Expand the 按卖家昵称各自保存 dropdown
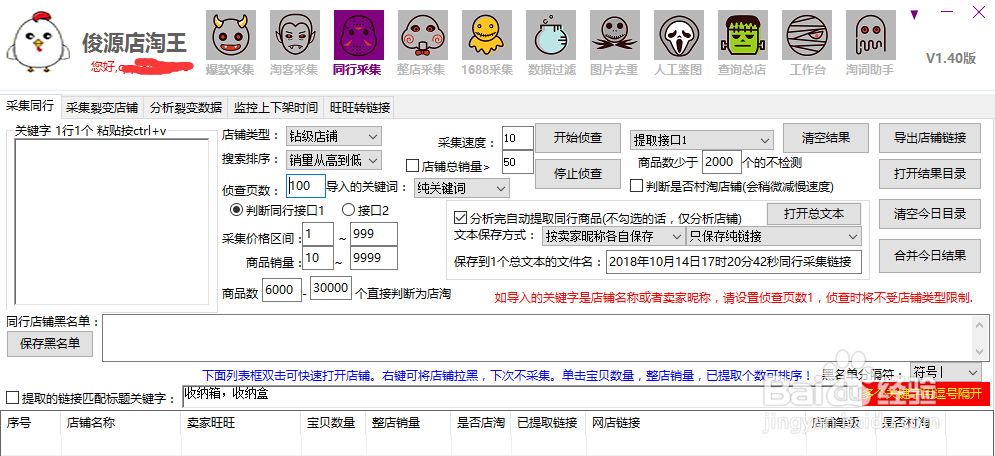This screenshot has height=456, width=995. click(614, 237)
